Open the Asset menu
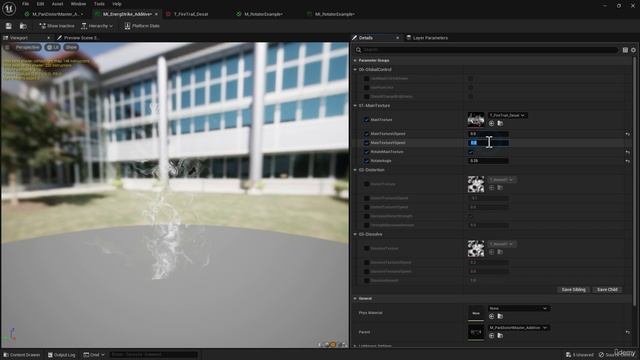This screenshot has height=360, width=640. [x=57, y=4]
